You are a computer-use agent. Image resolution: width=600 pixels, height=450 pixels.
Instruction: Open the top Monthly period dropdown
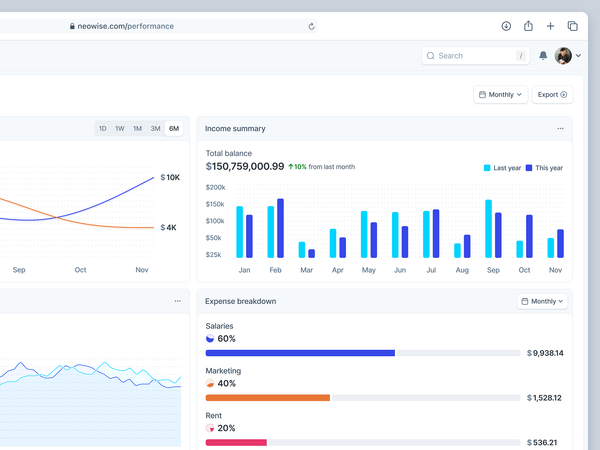(x=501, y=95)
